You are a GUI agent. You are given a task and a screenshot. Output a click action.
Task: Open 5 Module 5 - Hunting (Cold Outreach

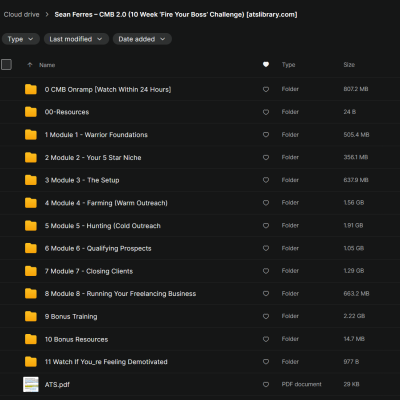tap(103, 226)
